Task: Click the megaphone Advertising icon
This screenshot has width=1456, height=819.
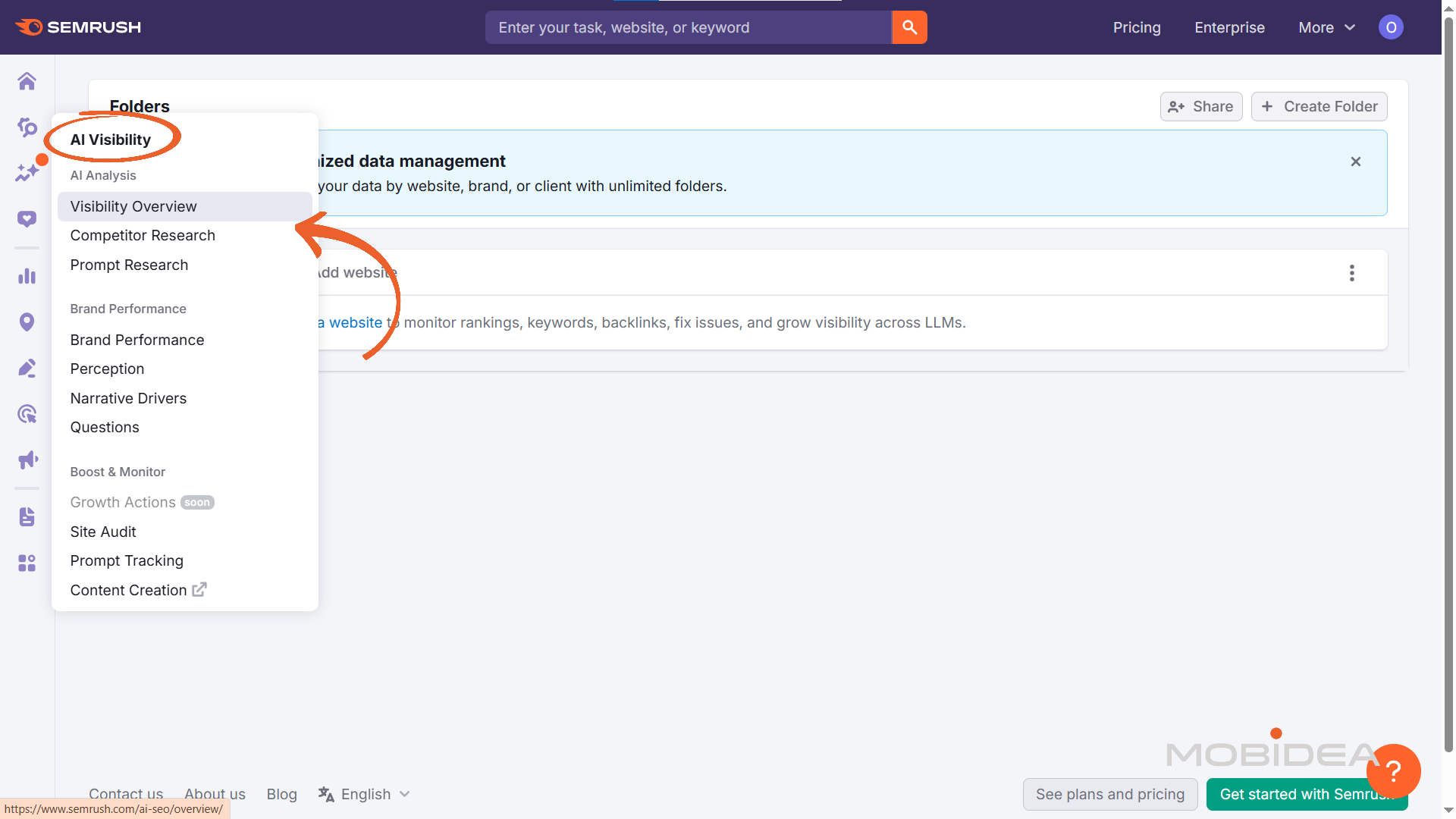Action: pos(27,460)
